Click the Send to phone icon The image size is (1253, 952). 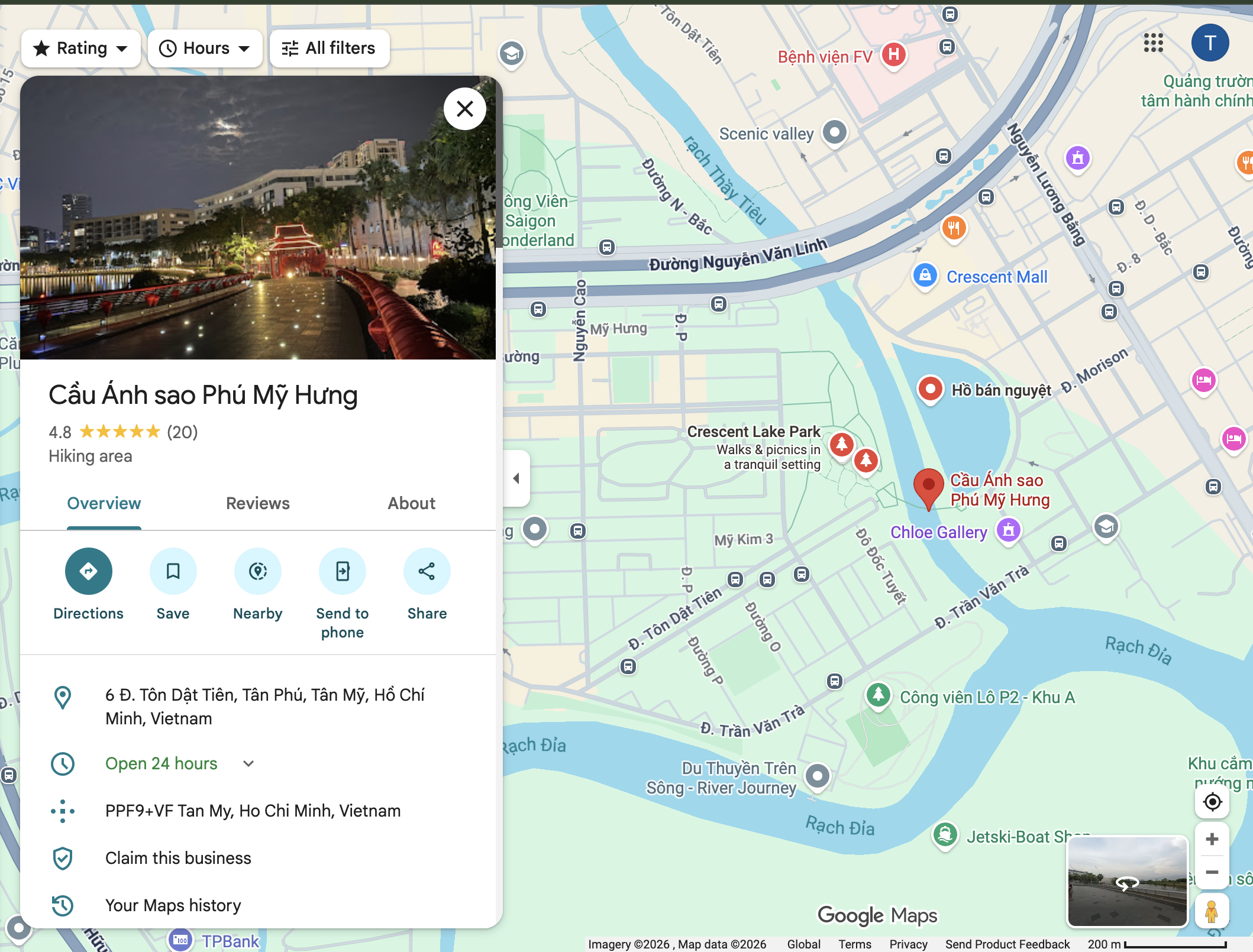coord(342,571)
